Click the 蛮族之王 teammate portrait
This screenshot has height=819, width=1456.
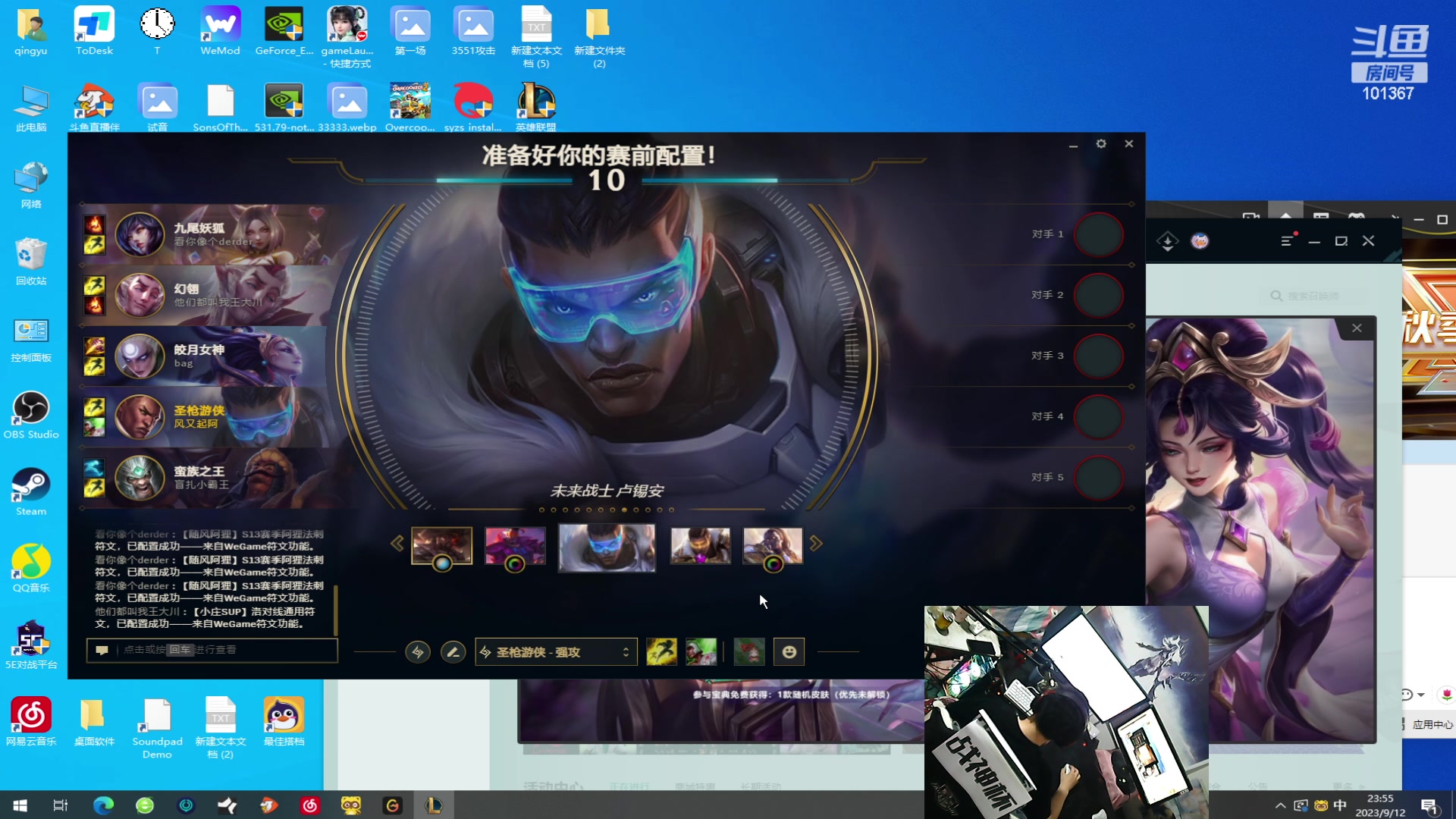coord(140,477)
